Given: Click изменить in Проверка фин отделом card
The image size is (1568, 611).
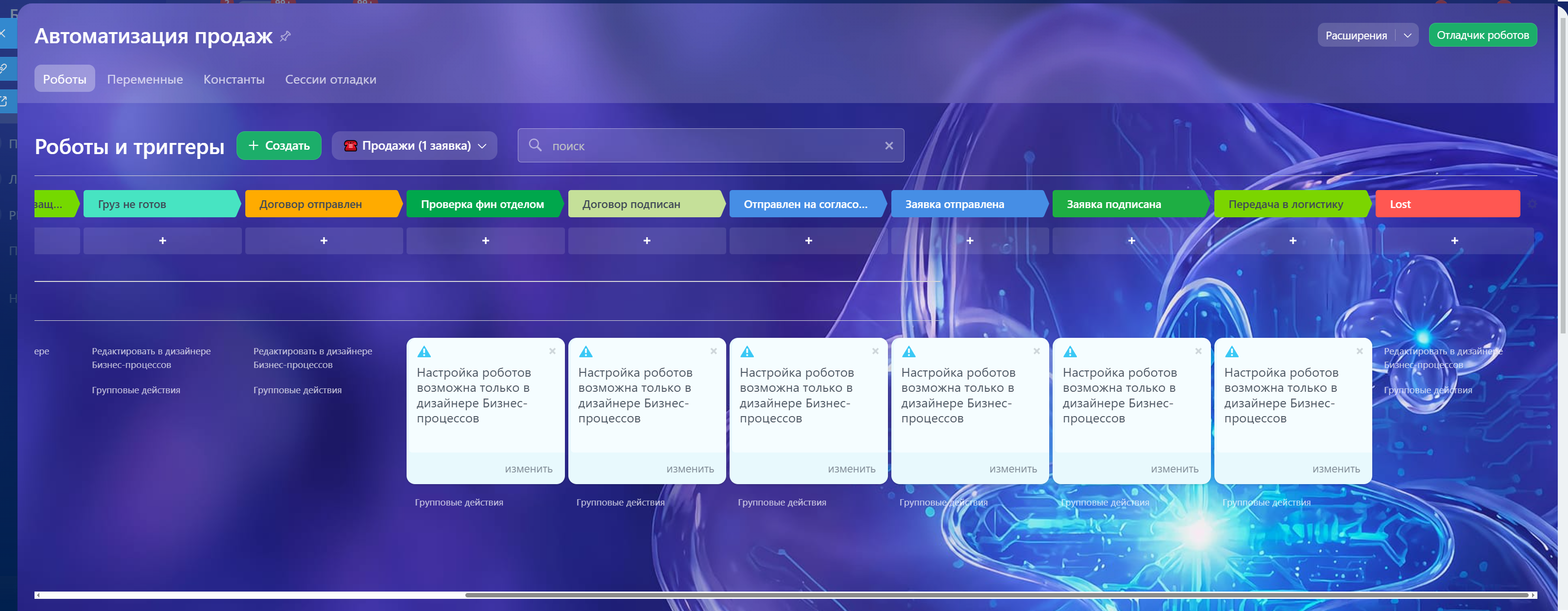Looking at the screenshot, I should click(528, 469).
